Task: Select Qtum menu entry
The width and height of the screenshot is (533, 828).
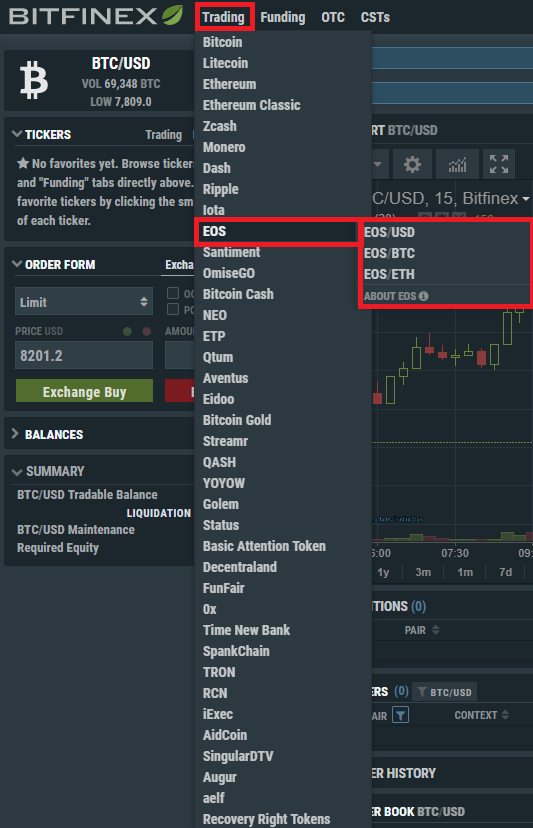Action: tap(218, 357)
